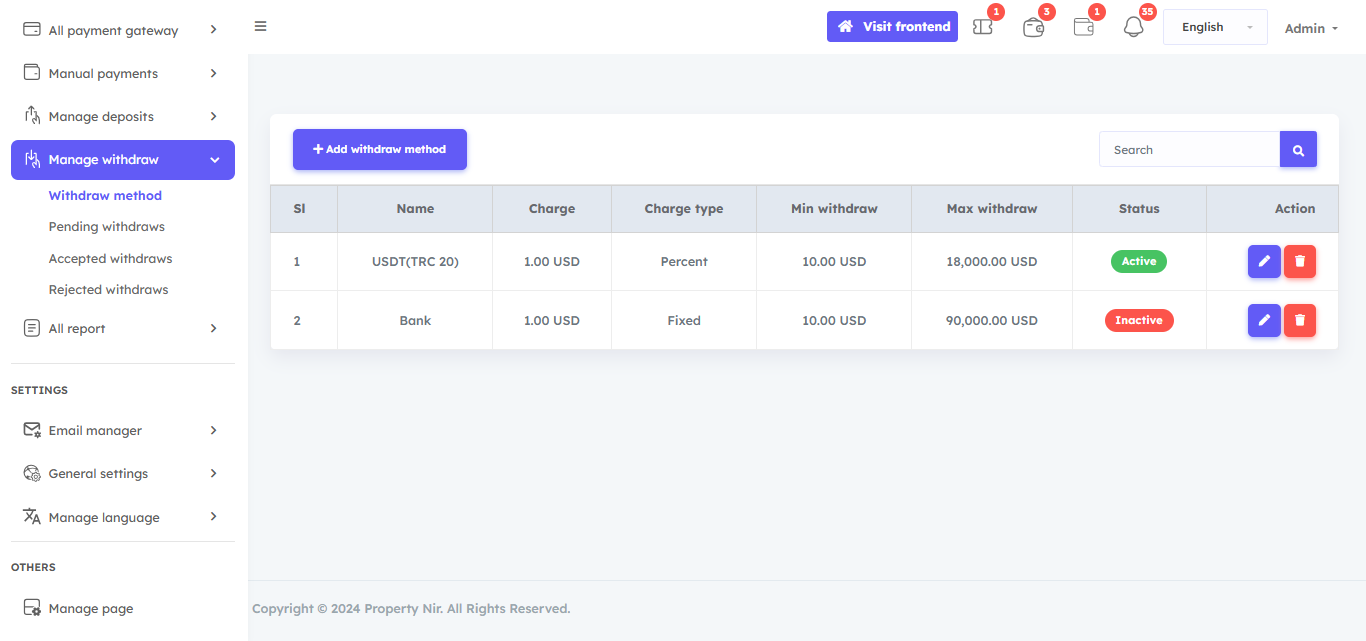Delete the Bank withdraw method
The width and height of the screenshot is (1366, 641).
pyautogui.click(x=1300, y=320)
